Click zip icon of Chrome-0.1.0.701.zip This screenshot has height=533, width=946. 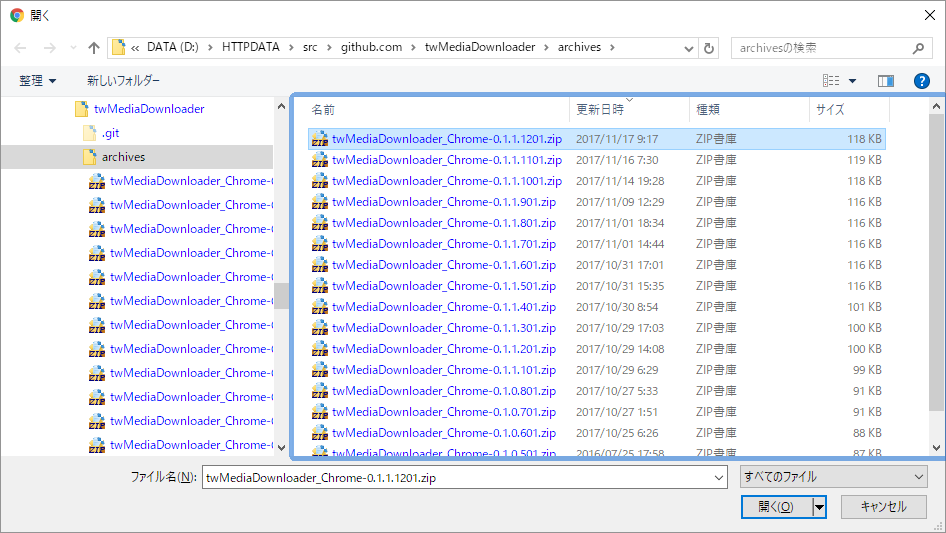click(320, 412)
